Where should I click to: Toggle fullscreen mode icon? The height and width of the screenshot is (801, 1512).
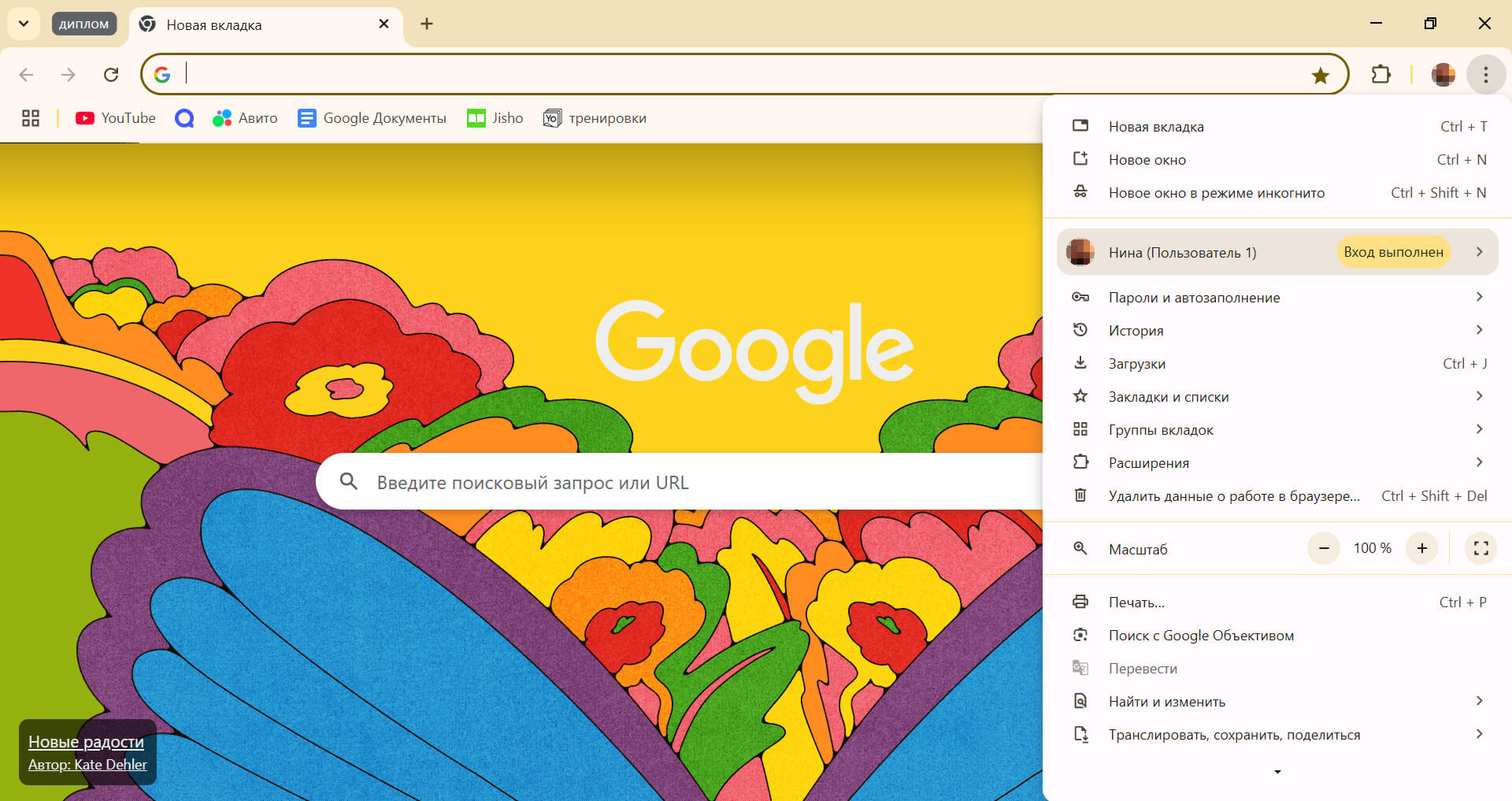point(1480,548)
